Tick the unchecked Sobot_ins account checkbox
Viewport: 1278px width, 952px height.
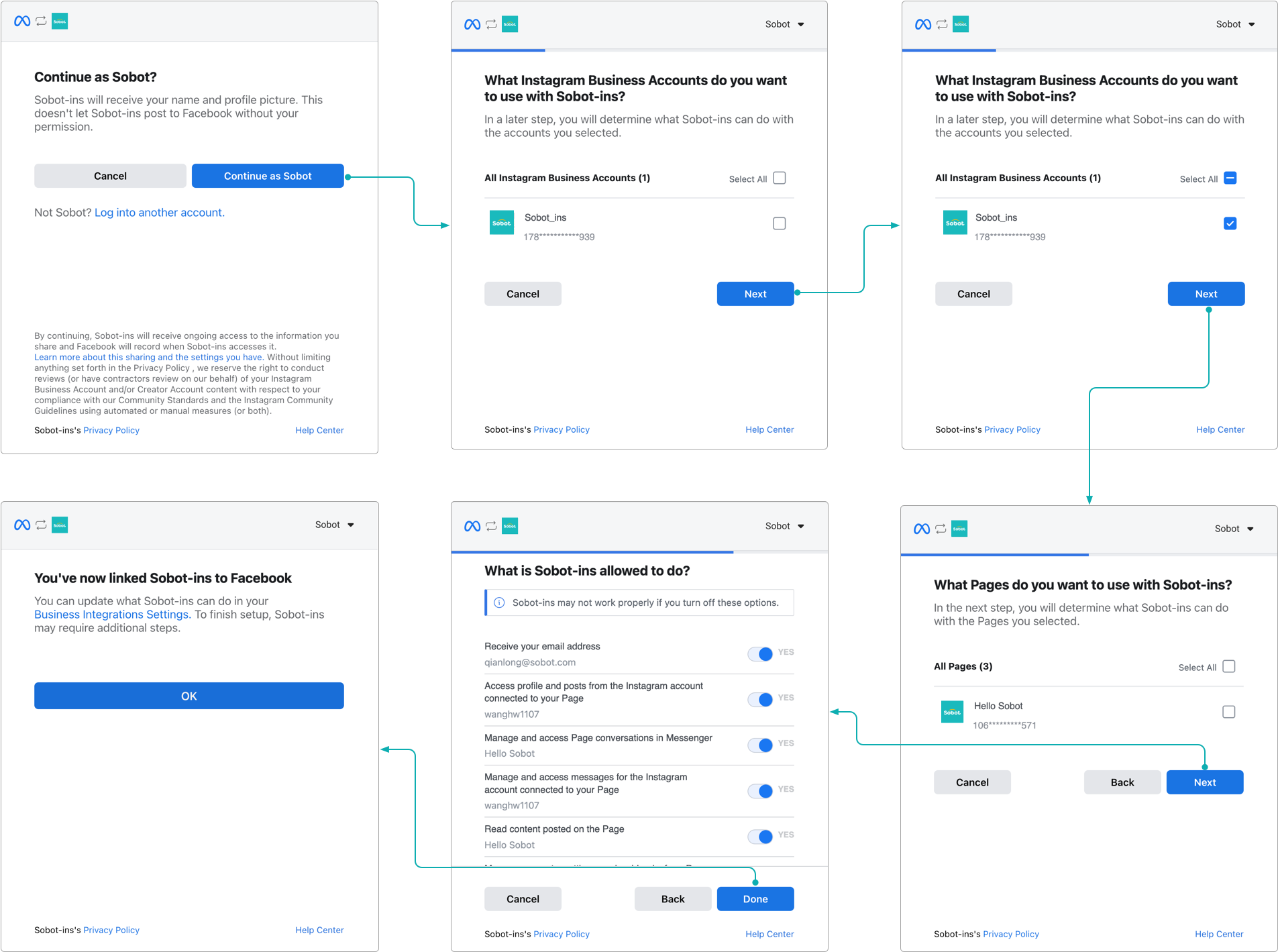pyautogui.click(x=780, y=223)
